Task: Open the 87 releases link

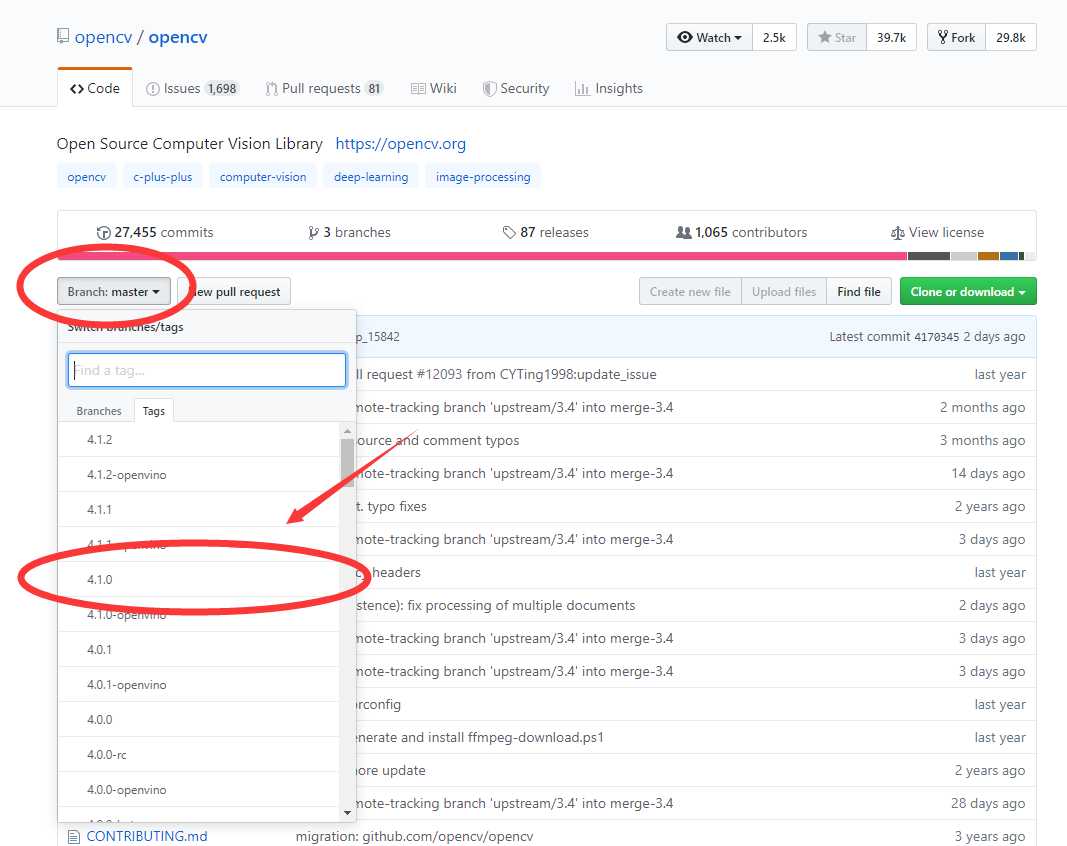Action: (546, 233)
